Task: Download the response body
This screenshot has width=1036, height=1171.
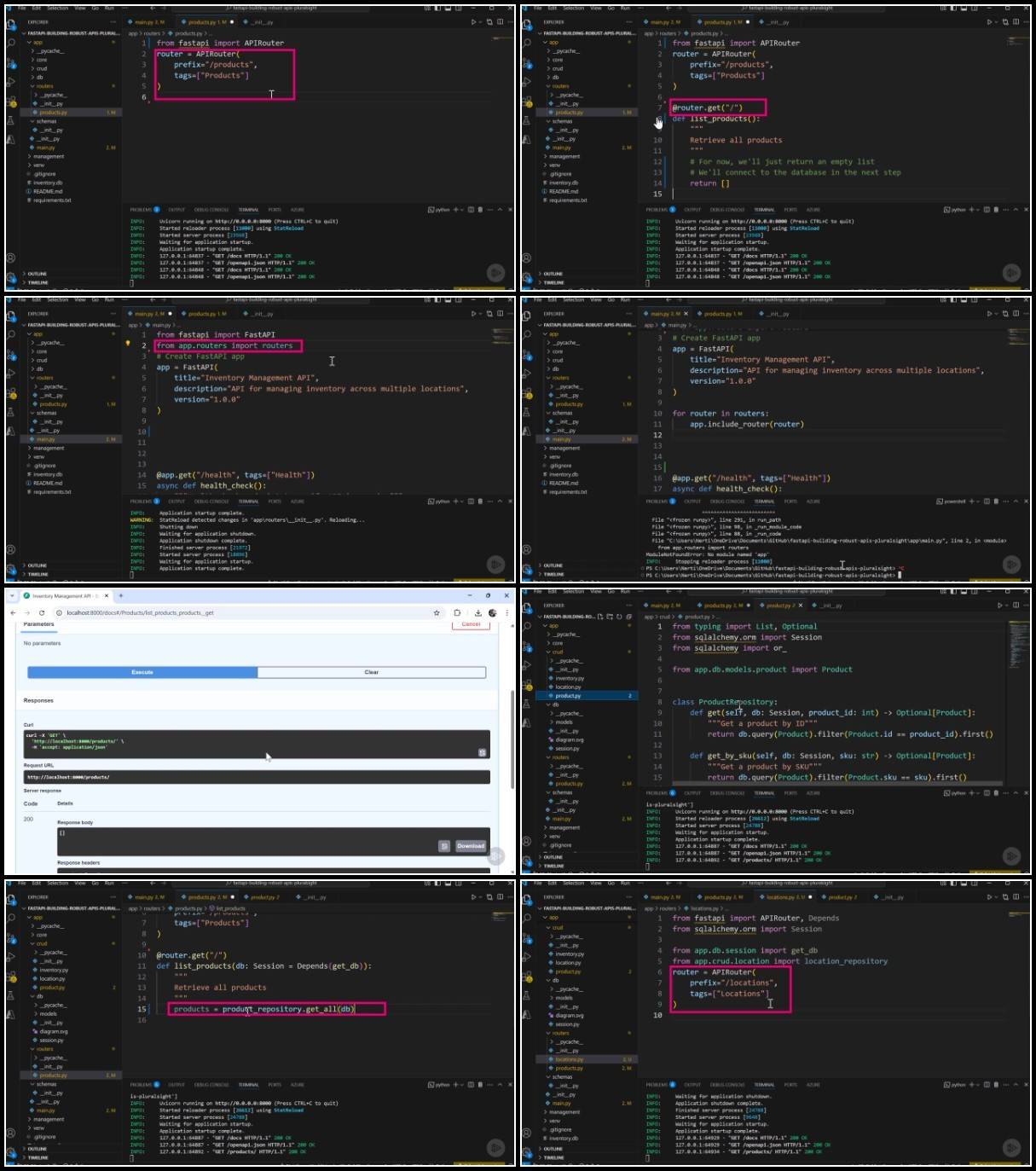Action: pos(471,846)
